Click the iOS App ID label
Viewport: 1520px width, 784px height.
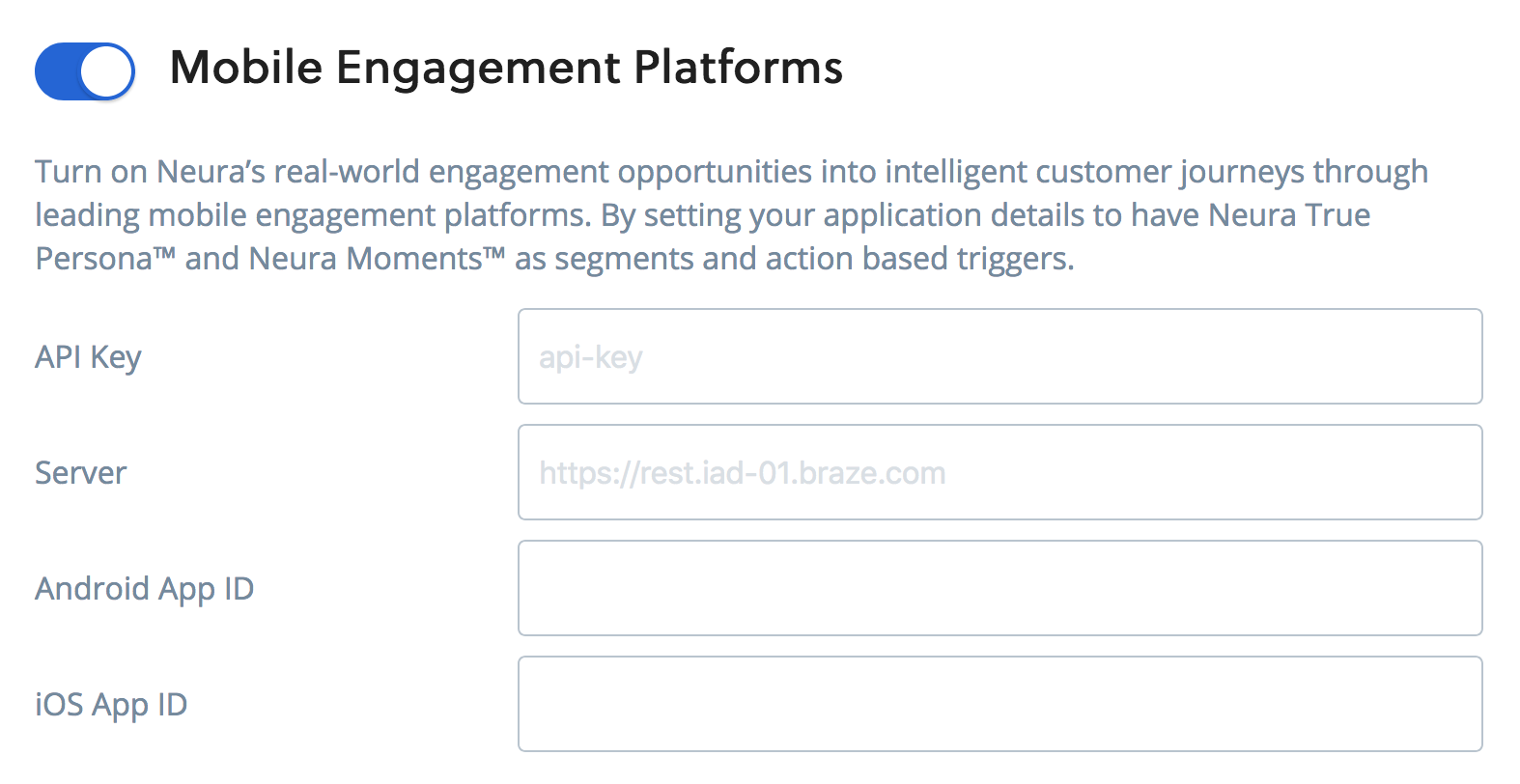[x=111, y=705]
